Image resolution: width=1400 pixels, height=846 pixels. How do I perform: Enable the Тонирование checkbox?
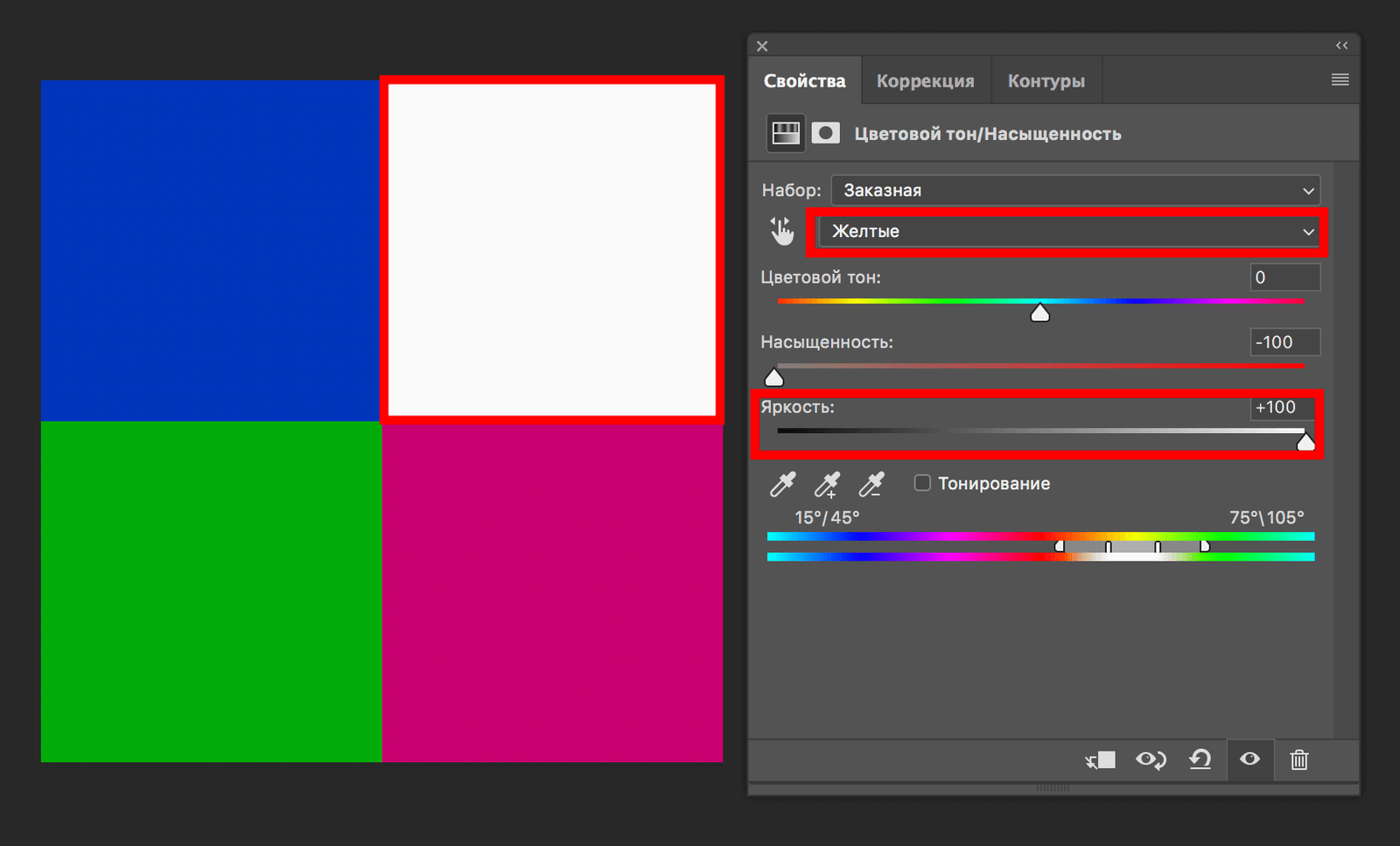pyautogui.click(x=922, y=483)
